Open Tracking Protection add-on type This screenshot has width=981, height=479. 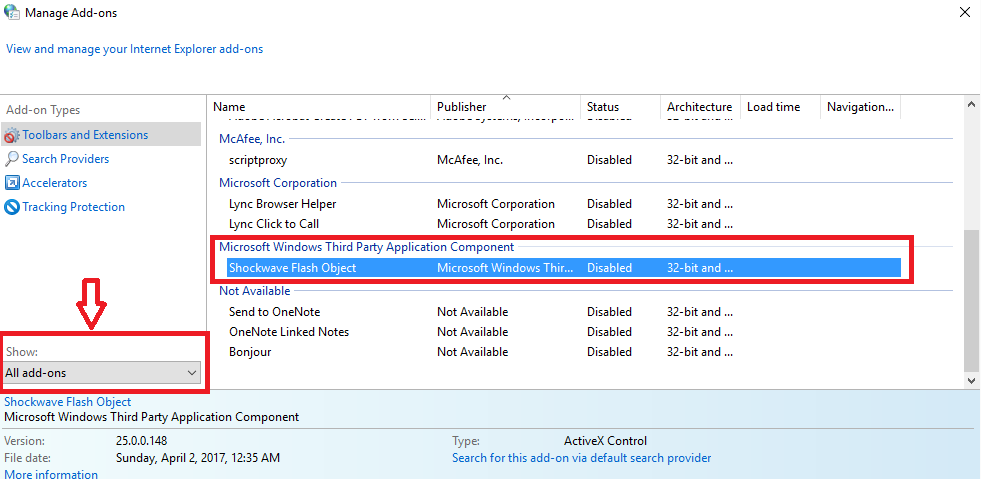(73, 206)
